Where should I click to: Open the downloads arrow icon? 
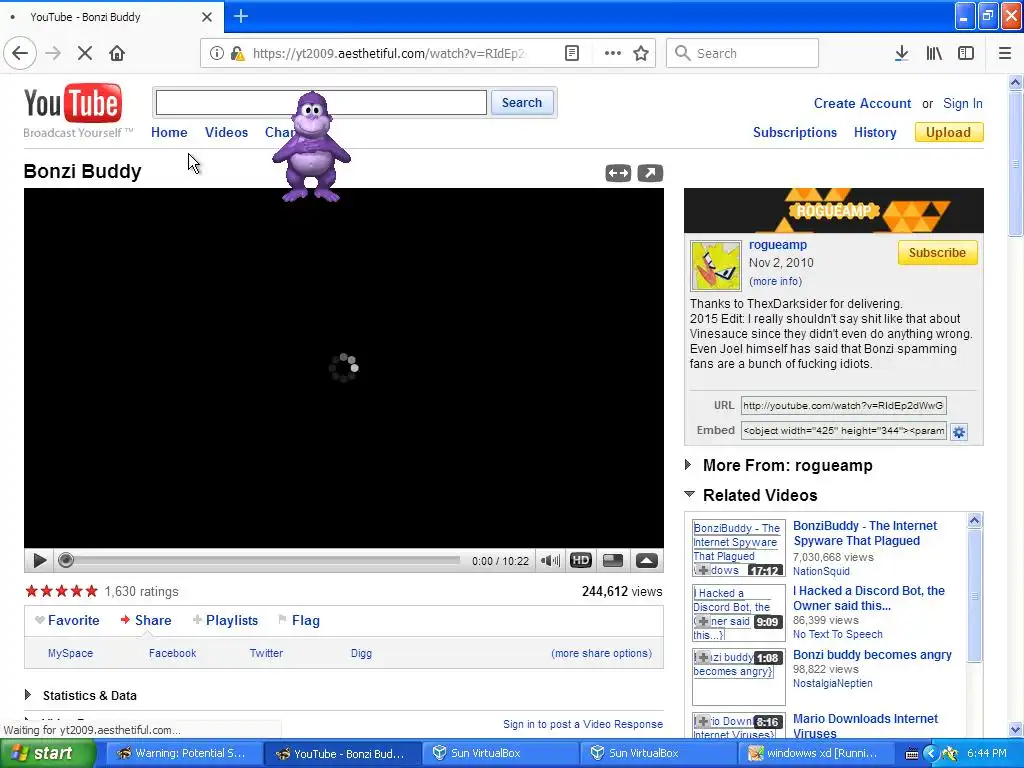tap(901, 53)
